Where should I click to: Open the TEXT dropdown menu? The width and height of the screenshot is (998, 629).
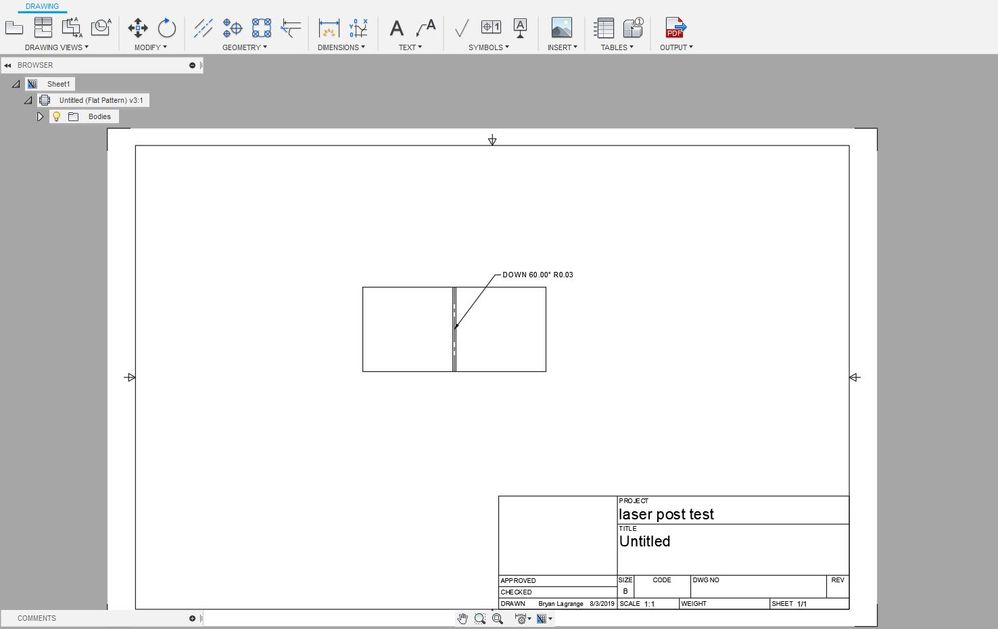coord(411,47)
